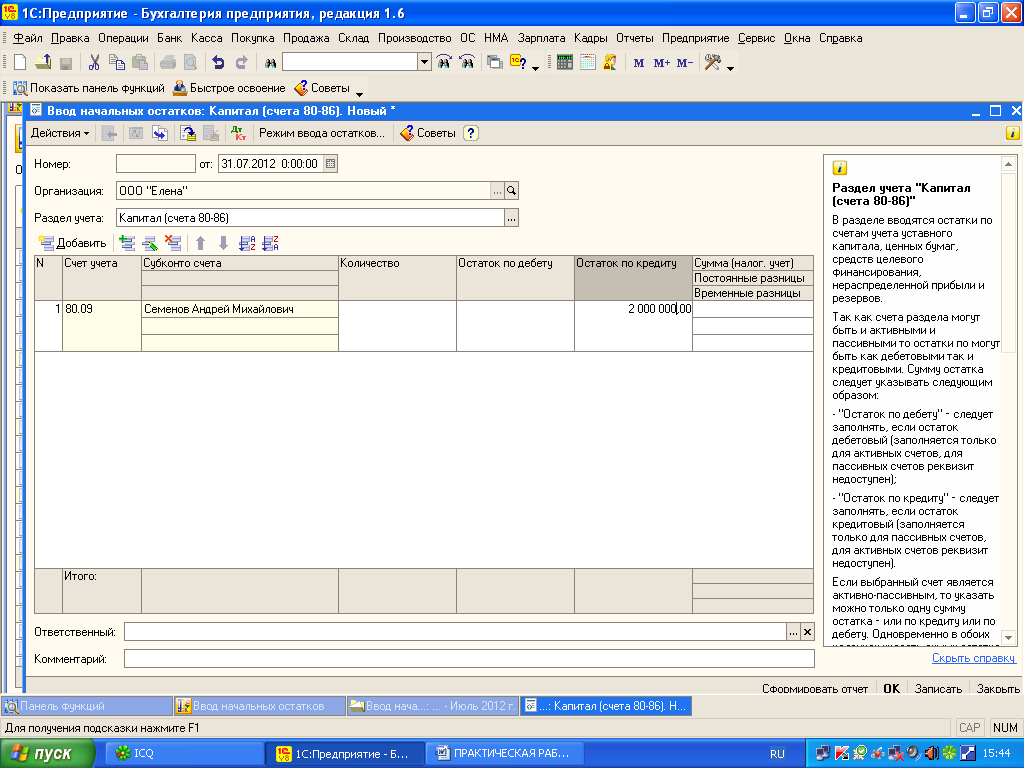Click the 1C help question icon in toolbar
The height and width of the screenshot is (768, 1024).
(519, 63)
